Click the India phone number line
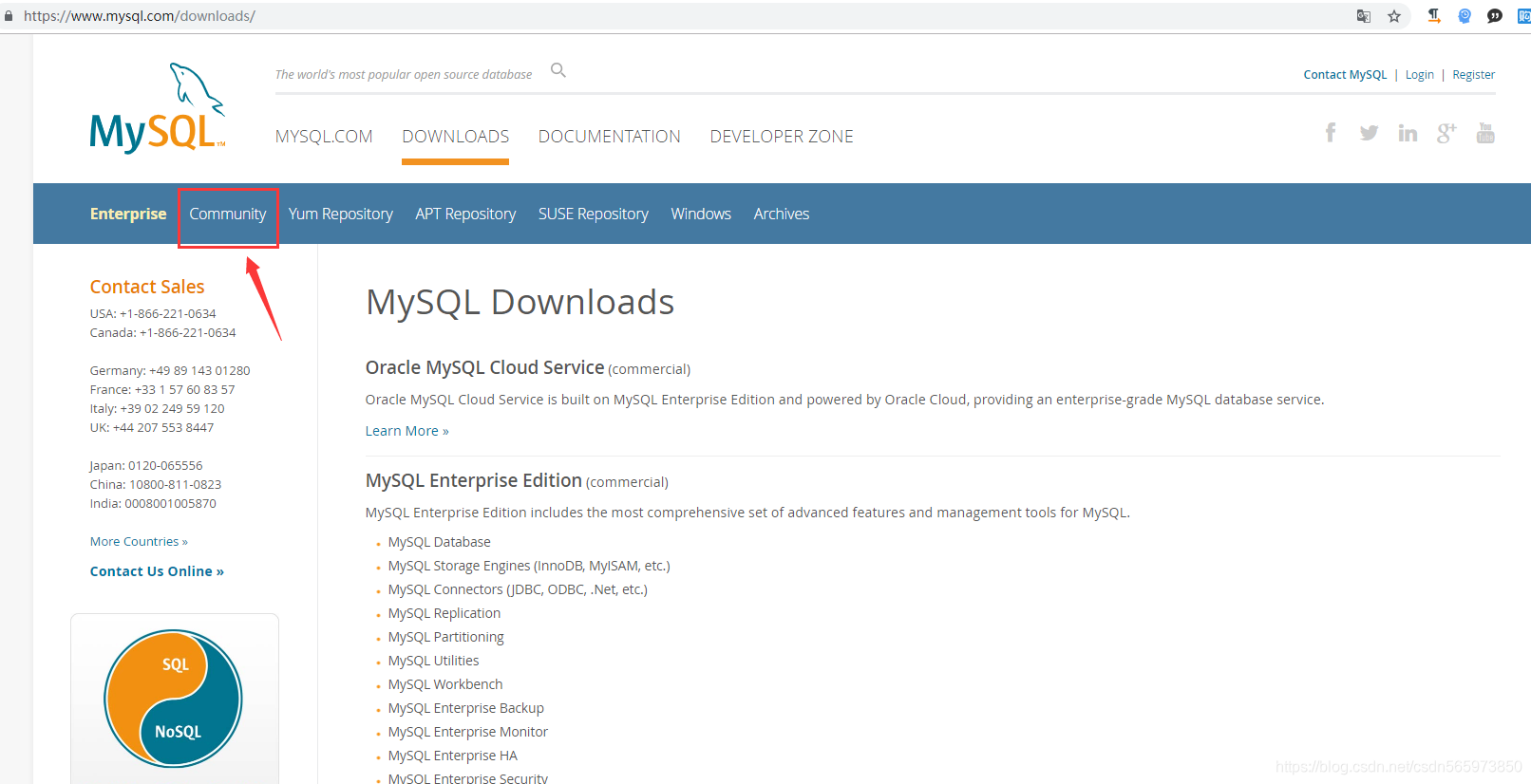 (x=153, y=503)
